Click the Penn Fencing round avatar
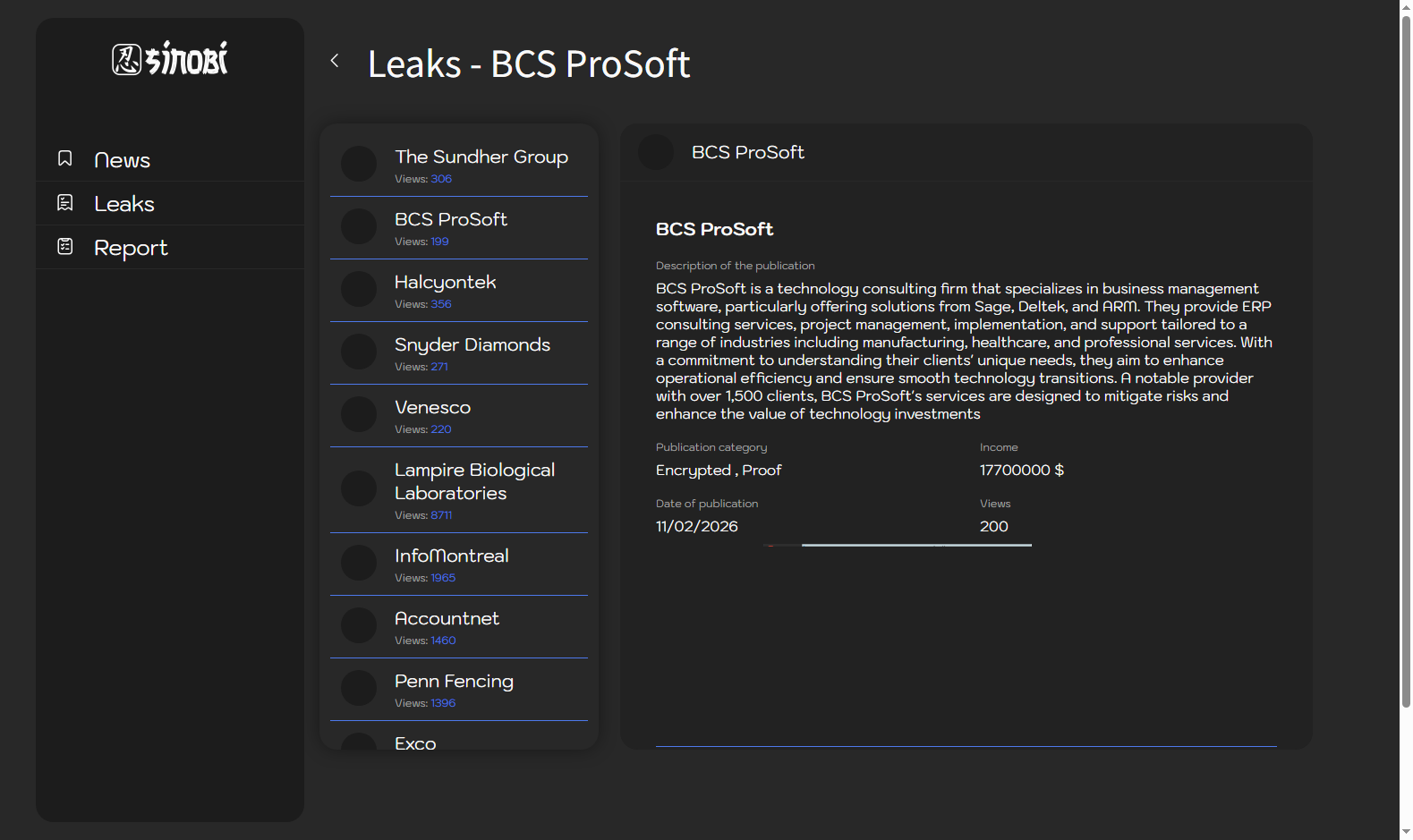The image size is (1413, 840). click(359, 689)
